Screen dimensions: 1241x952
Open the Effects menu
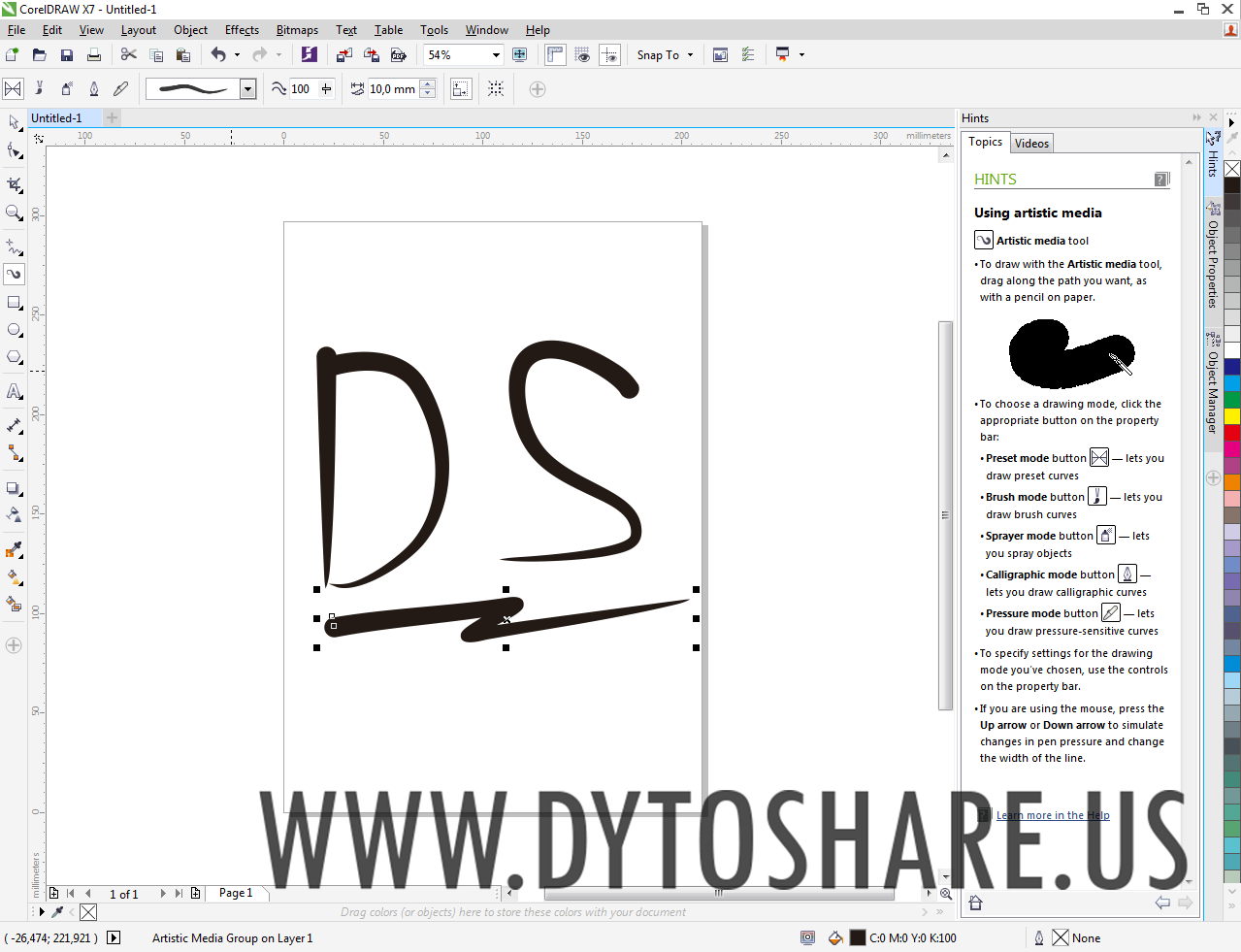tap(241, 30)
